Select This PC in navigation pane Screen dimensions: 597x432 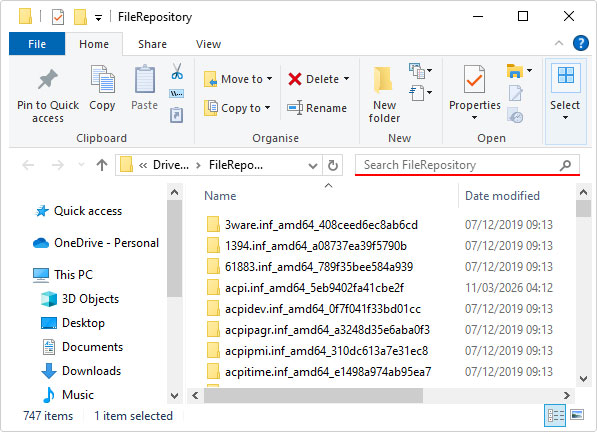click(x=63, y=274)
